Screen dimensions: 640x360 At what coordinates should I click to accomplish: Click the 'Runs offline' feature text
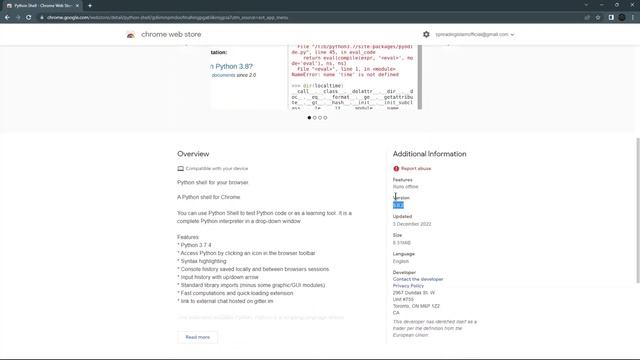click(405, 187)
